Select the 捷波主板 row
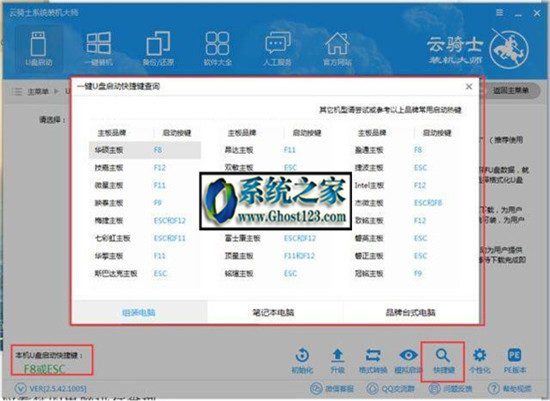The width and height of the screenshot is (550, 401). point(405,168)
